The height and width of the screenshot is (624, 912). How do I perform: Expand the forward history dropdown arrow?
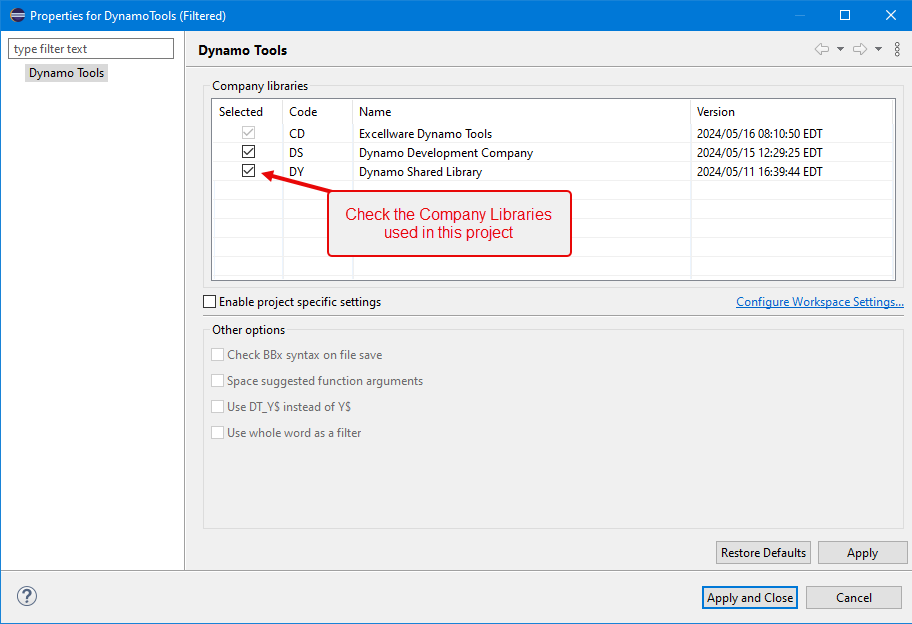878,49
